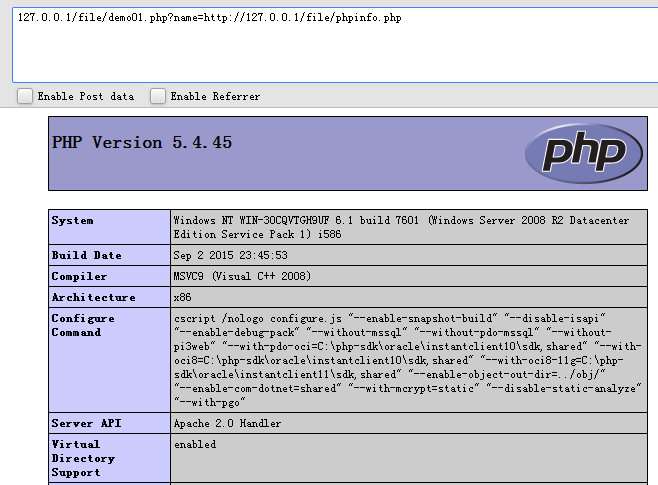Tick the Enable Referrer checkbox
658x485 pixels.
pyautogui.click(x=158, y=96)
